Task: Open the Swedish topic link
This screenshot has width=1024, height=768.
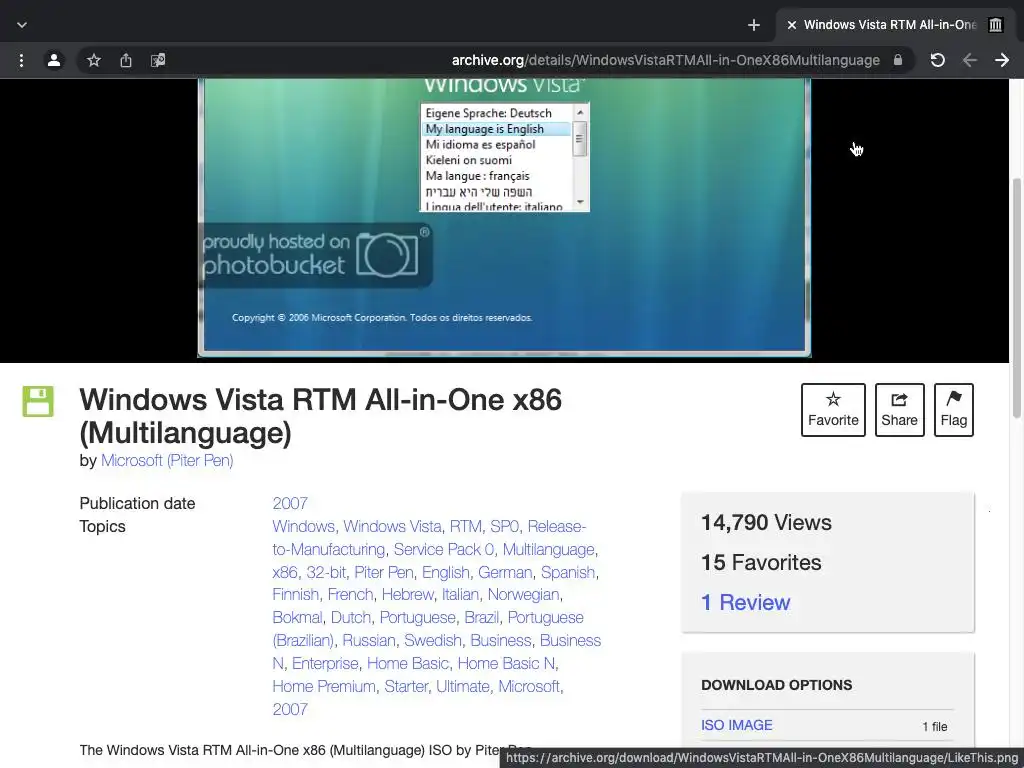Action: 432,641
